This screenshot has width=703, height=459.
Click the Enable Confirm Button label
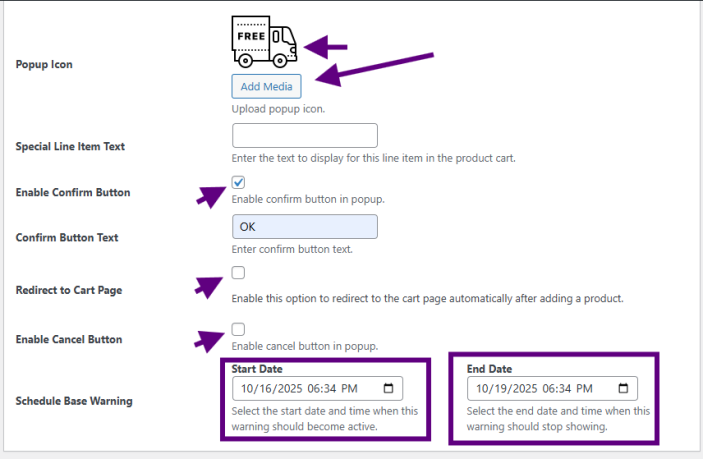click(73, 192)
